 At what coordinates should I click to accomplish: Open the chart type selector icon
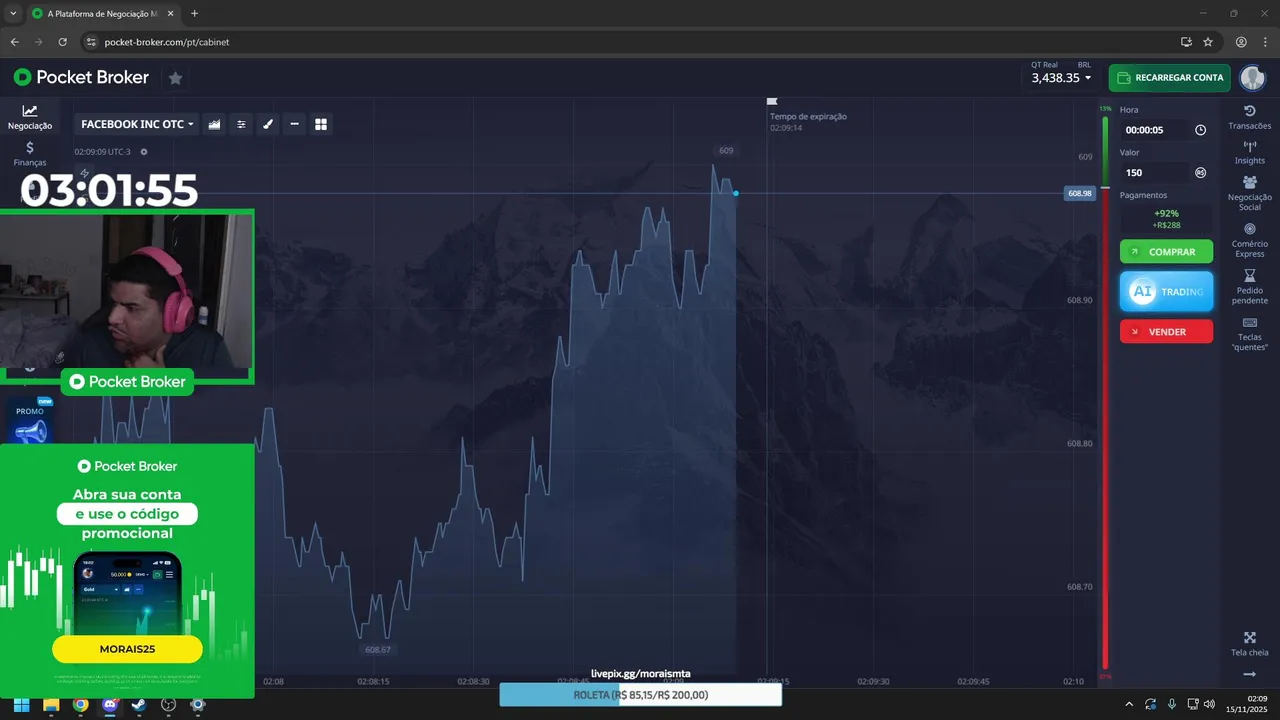(x=214, y=124)
